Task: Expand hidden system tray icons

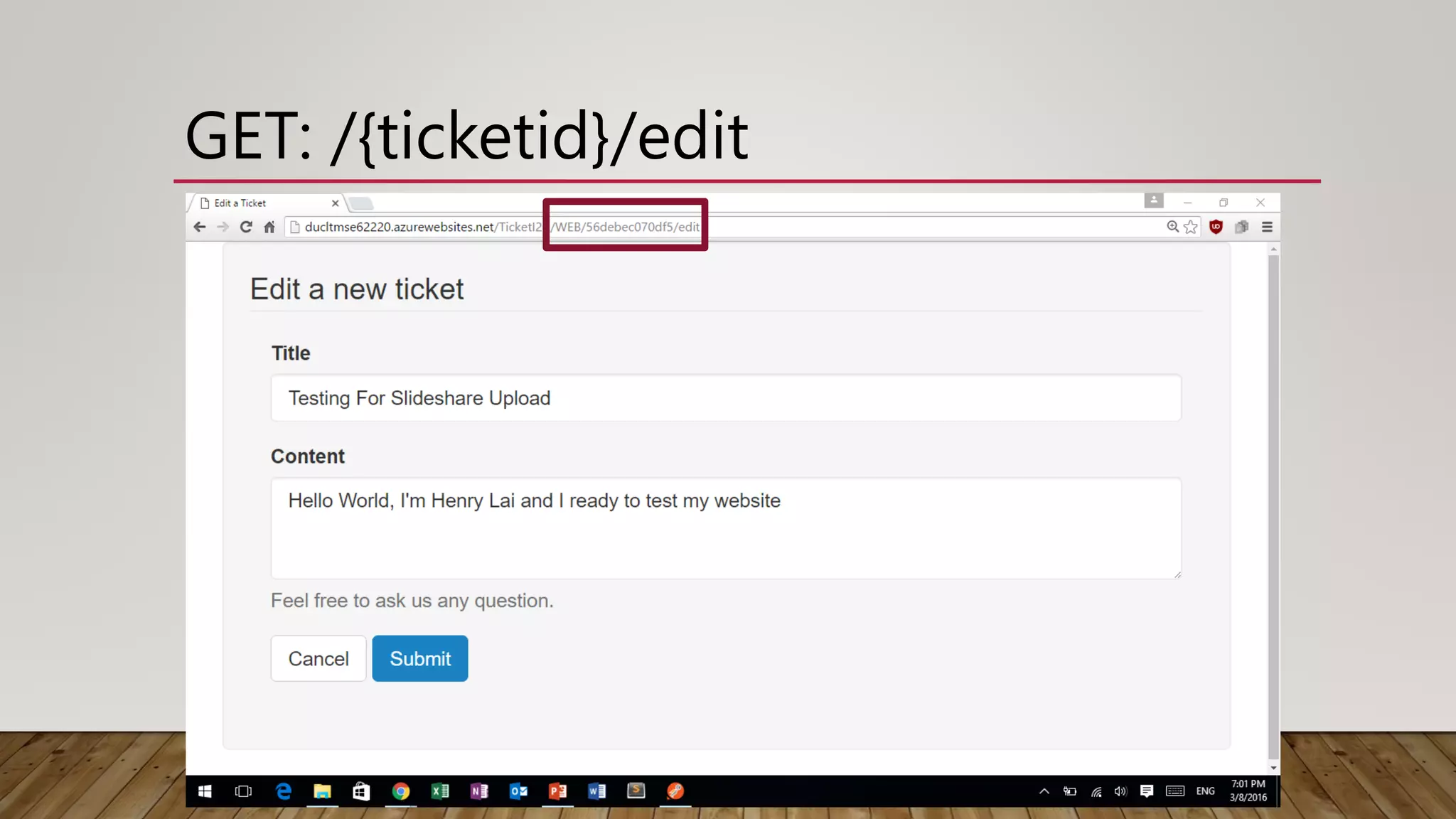Action: (x=1044, y=791)
